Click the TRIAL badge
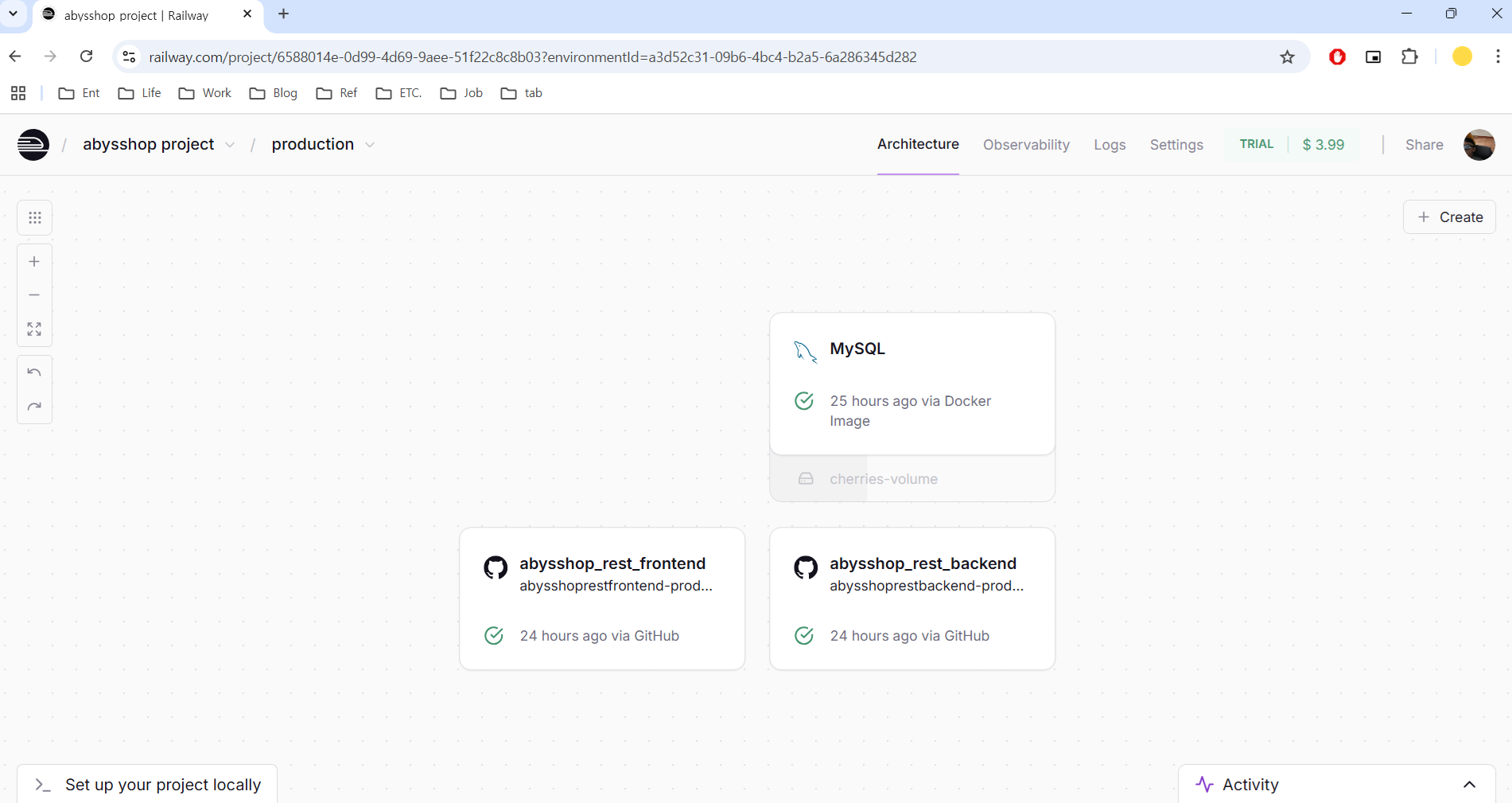Viewport: 1512px width, 803px height. [1256, 144]
